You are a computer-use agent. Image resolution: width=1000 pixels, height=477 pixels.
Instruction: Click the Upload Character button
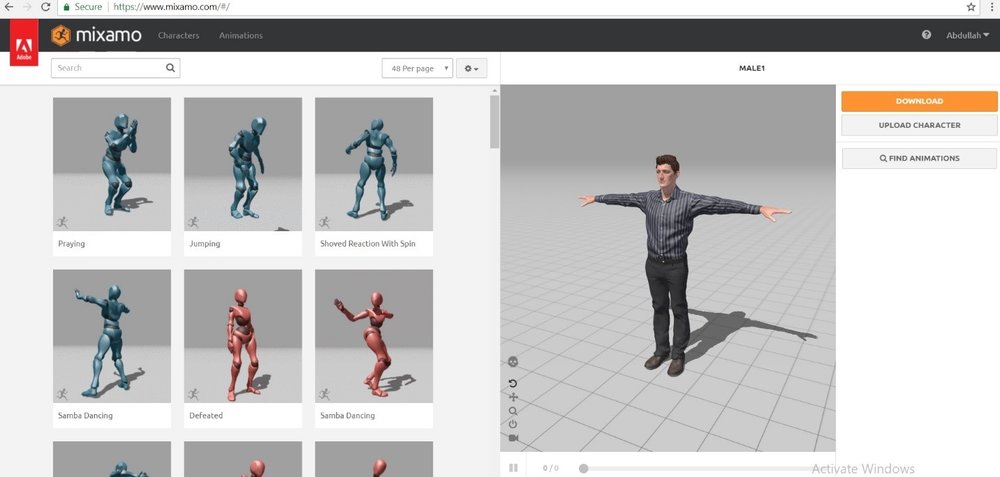pyautogui.click(x=919, y=125)
